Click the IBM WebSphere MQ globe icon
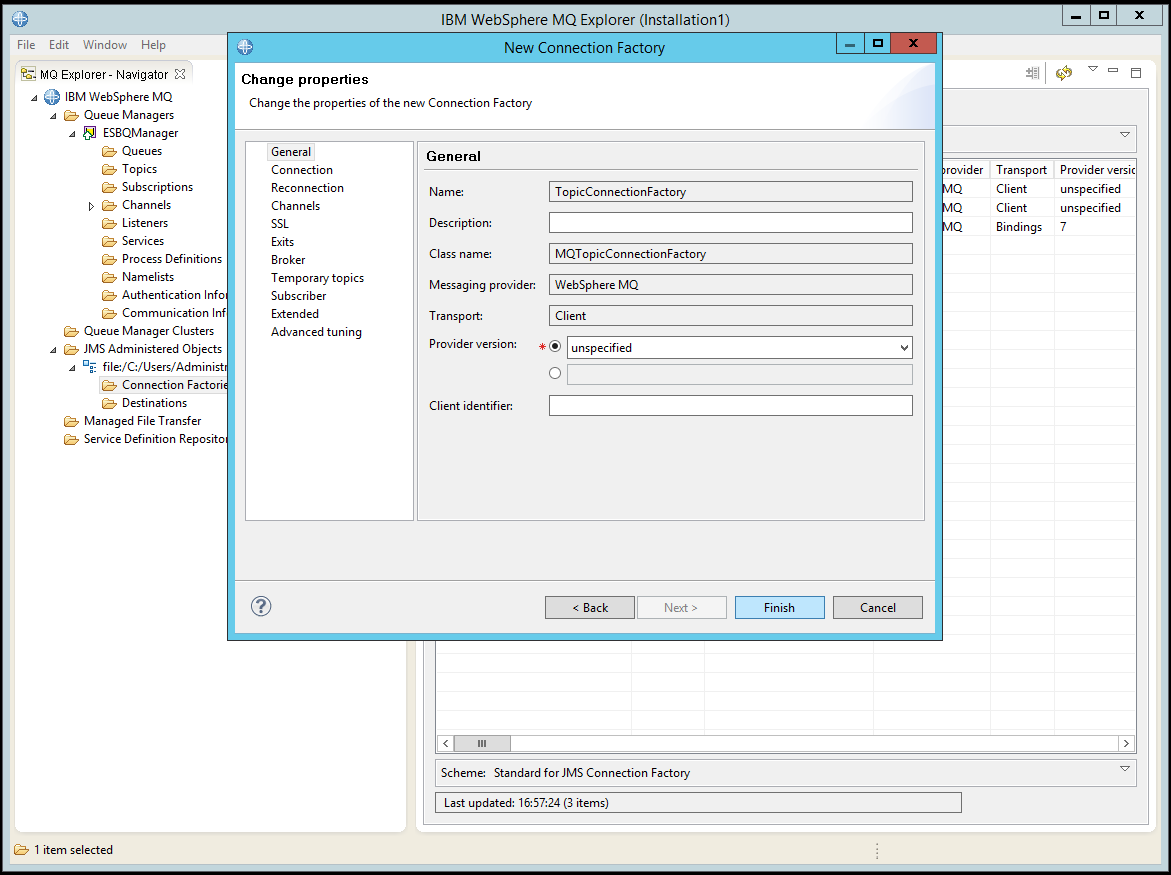1171x875 pixels. (51, 96)
